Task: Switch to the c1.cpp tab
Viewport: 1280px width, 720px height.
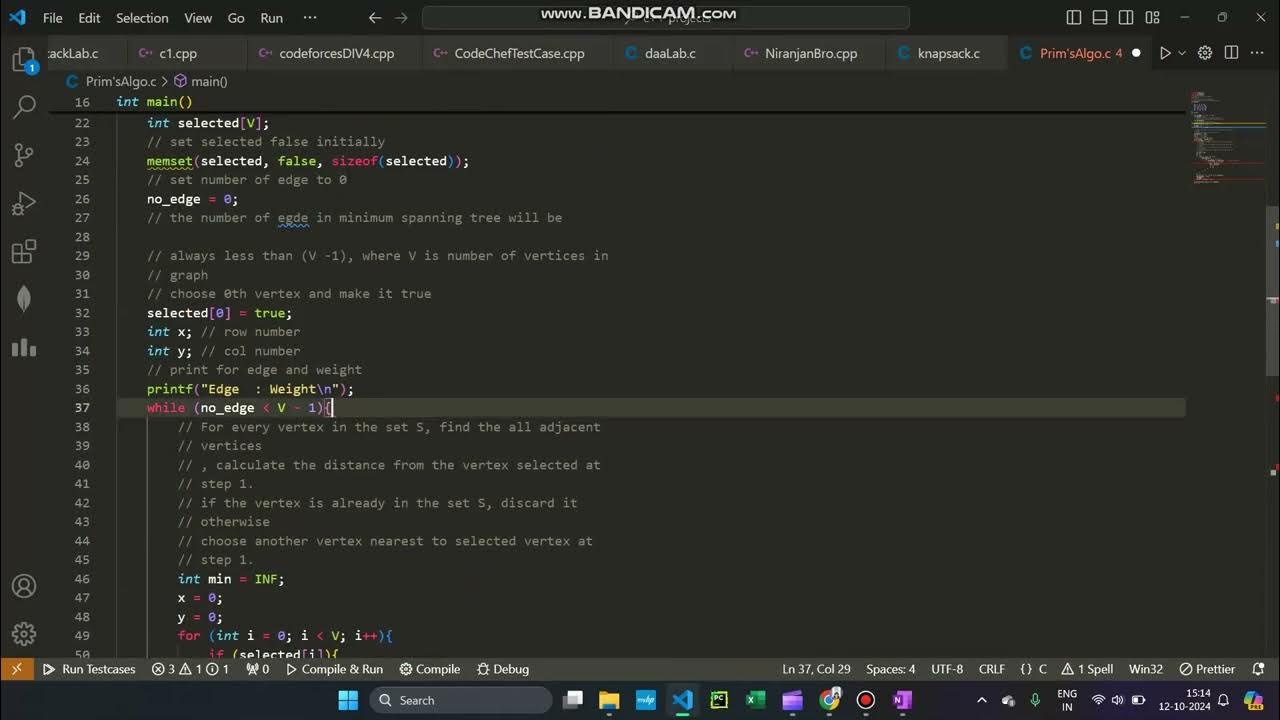Action: tap(178, 53)
